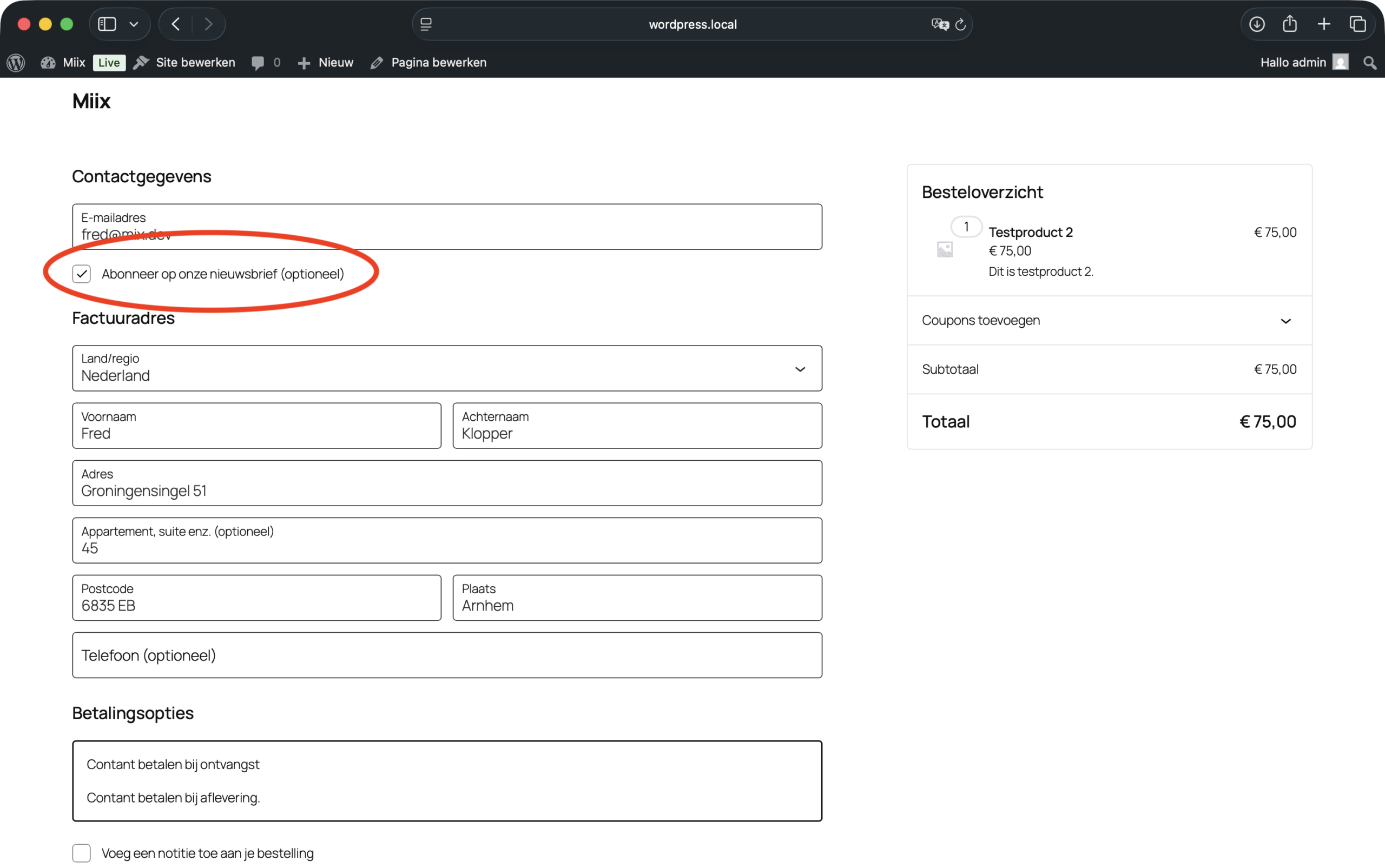Open comments via the speech bubble icon

click(259, 62)
